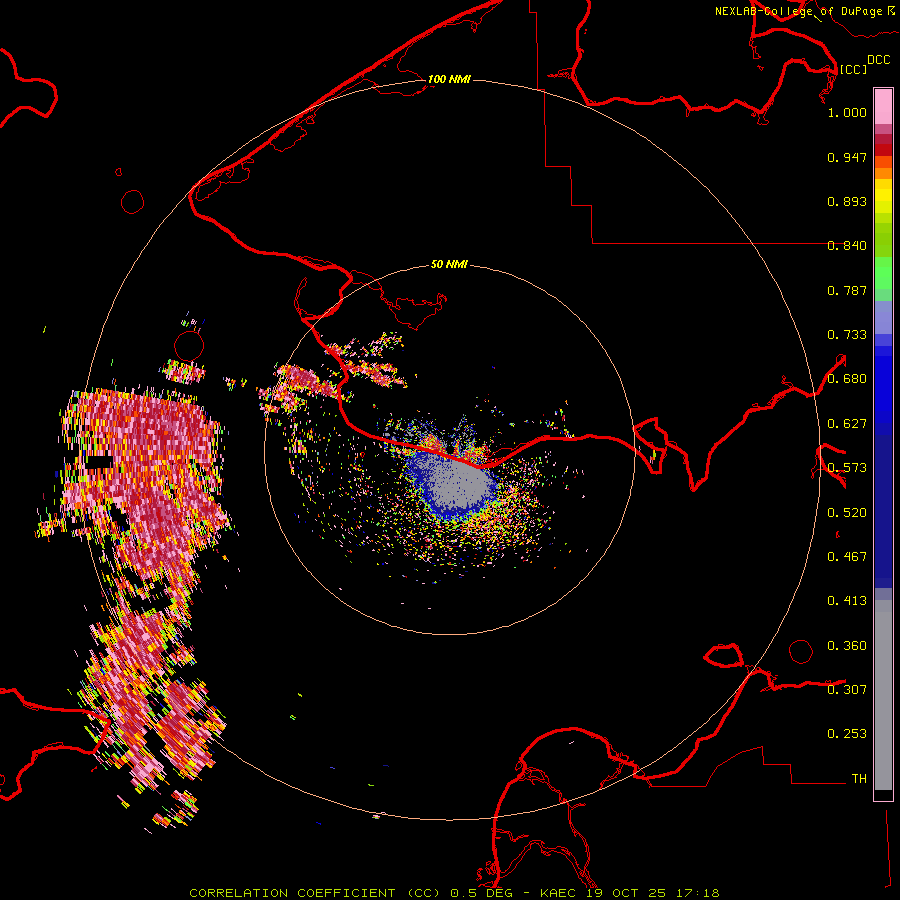Screen dimensions: 900x900
Task: Click the 0.573 scale value
Action: point(847,468)
